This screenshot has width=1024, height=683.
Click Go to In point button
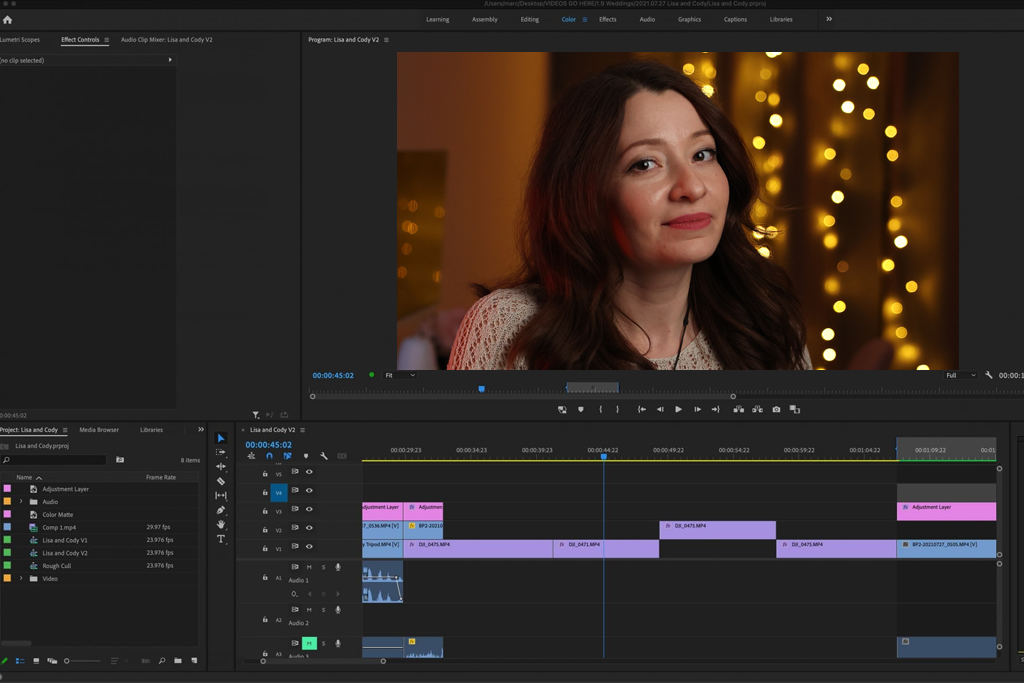pos(642,409)
